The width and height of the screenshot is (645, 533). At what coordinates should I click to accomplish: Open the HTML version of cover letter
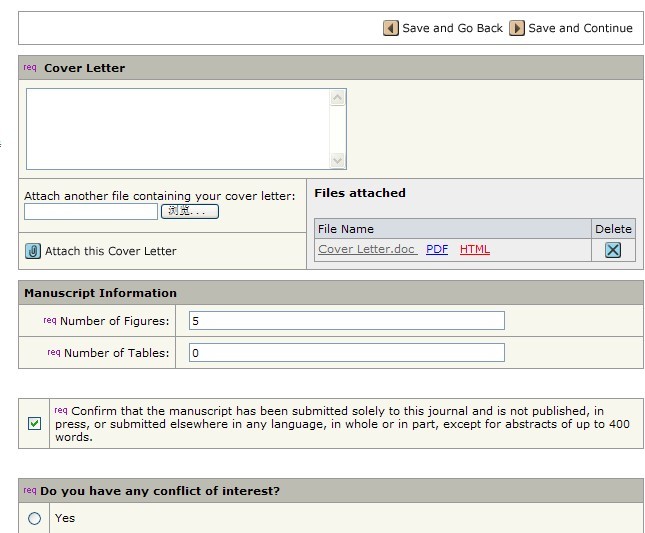[475, 249]
